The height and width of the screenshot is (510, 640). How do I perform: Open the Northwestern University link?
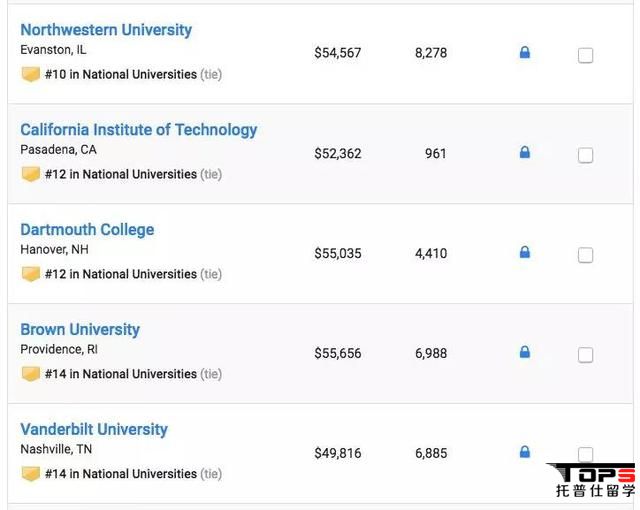pyautogui.click(x=106, y=30)
